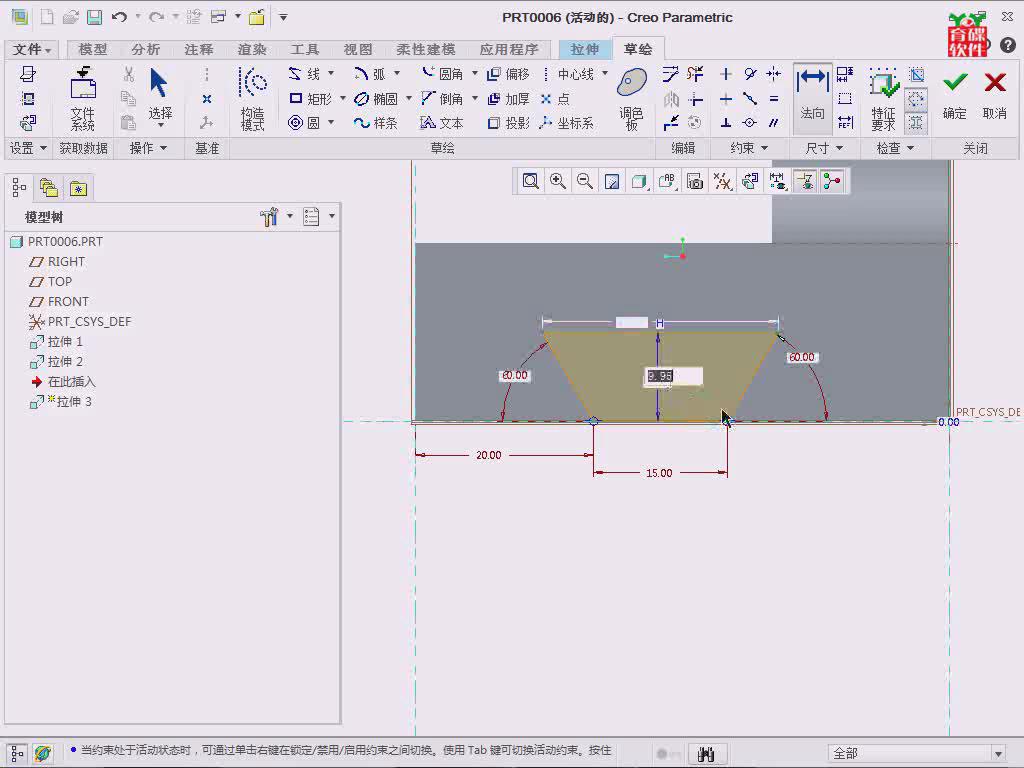This screenshot has height=768, width=1024.
Task: Select the Offset tool
Action: pyautogui.click(x=509, y=74)
